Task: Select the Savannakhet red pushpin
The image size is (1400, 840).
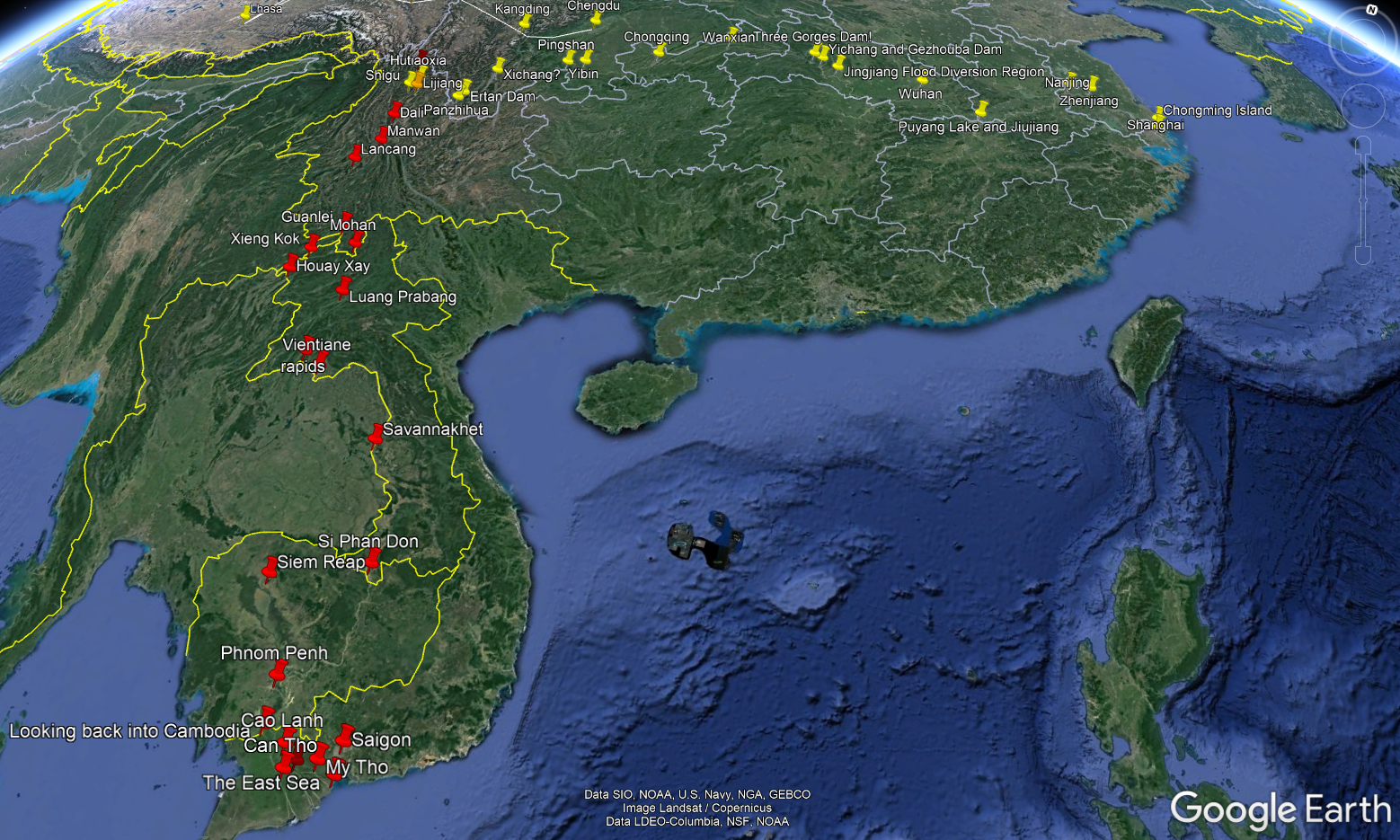Action: click(x=376, y=434)
